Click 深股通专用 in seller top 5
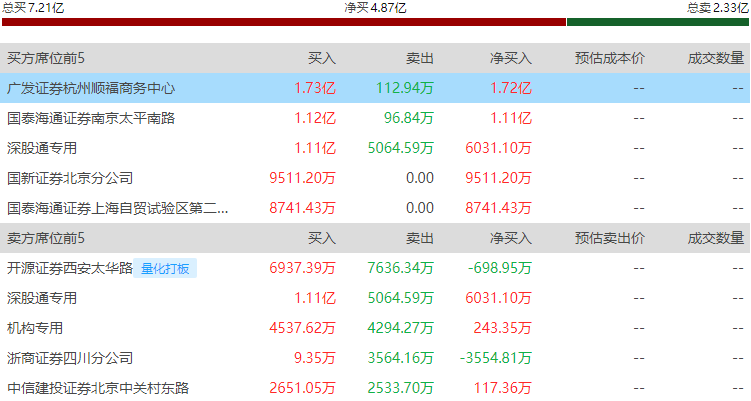The image size is (751, 401). (x=42, y=298)
